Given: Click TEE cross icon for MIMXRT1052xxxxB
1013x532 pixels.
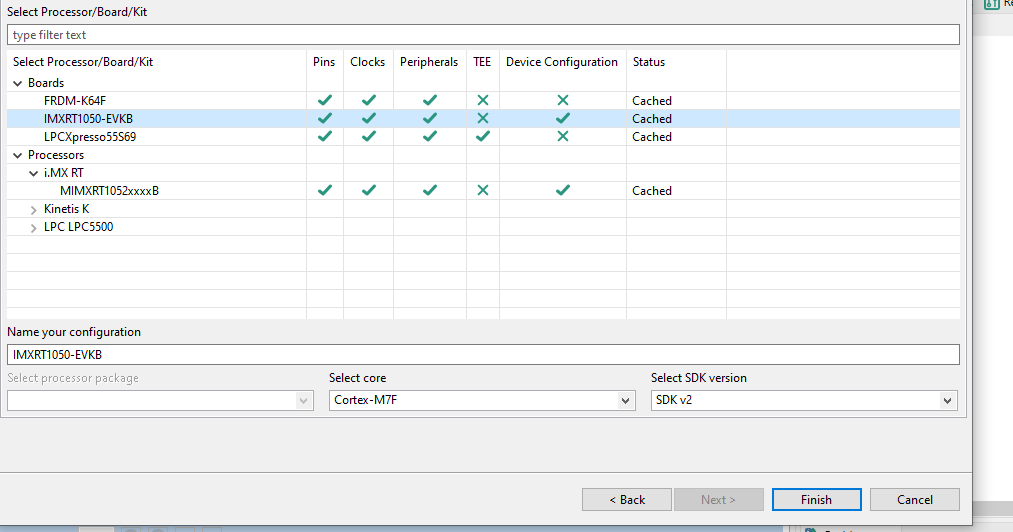Looking at the screenshot, I should pyautogui.click(x=483, y=191).
